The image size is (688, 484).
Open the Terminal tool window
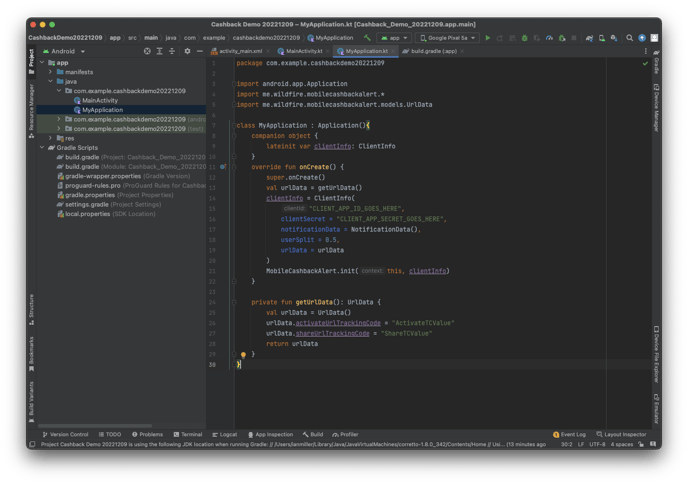tap(187, 435)
